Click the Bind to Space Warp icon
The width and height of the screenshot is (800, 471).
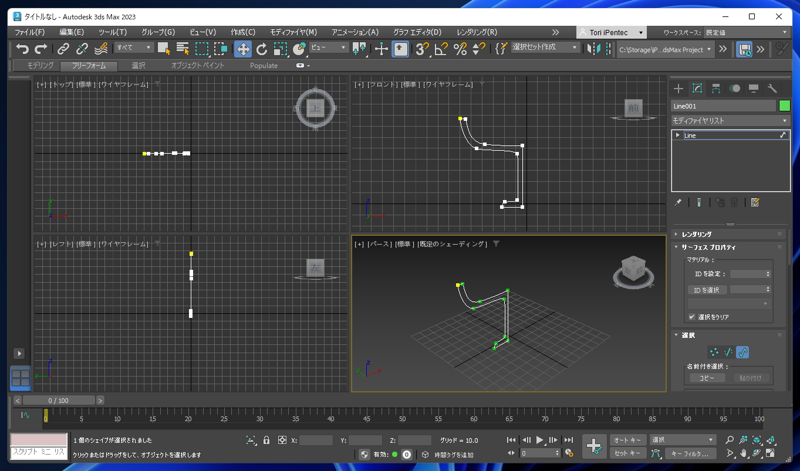(x=101, y=48)
